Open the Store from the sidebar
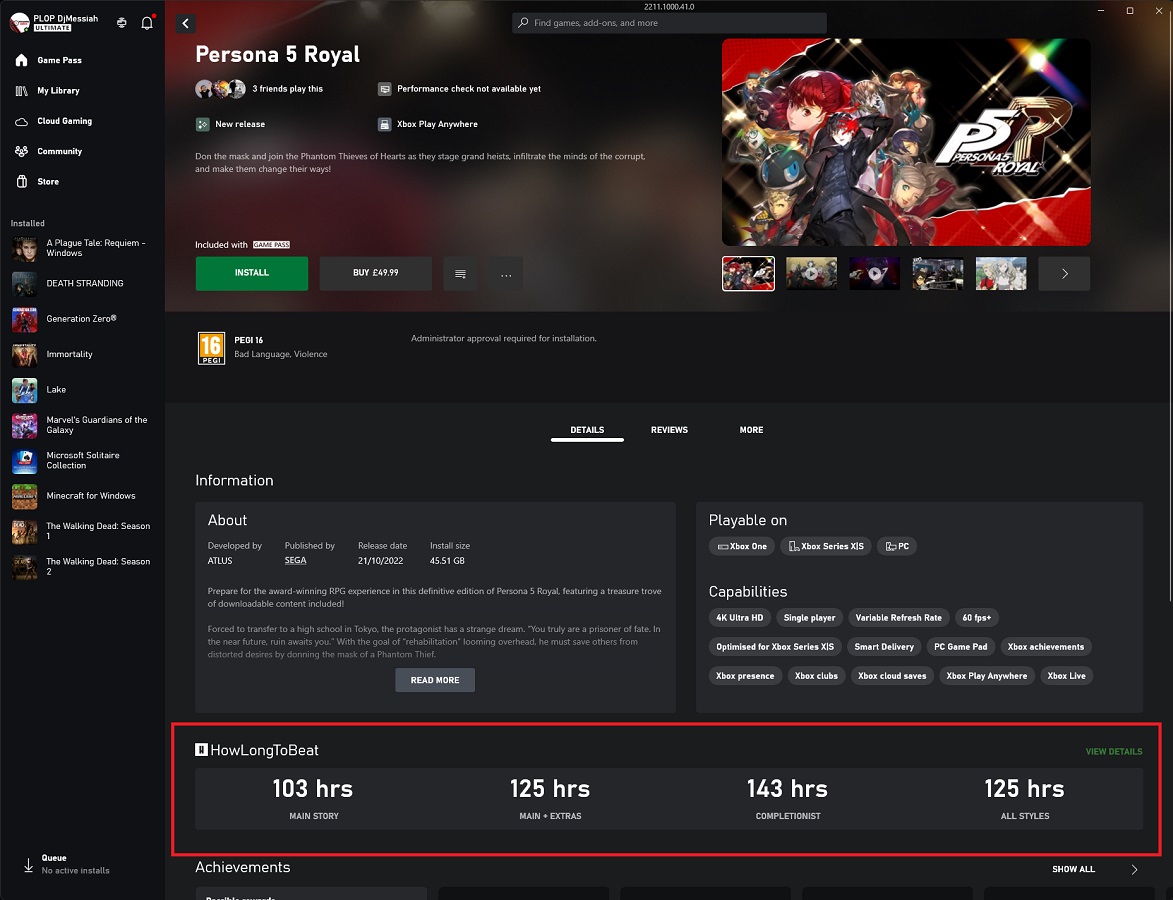Viewport: 1173px width, 900px height. (x=45, y=181)
